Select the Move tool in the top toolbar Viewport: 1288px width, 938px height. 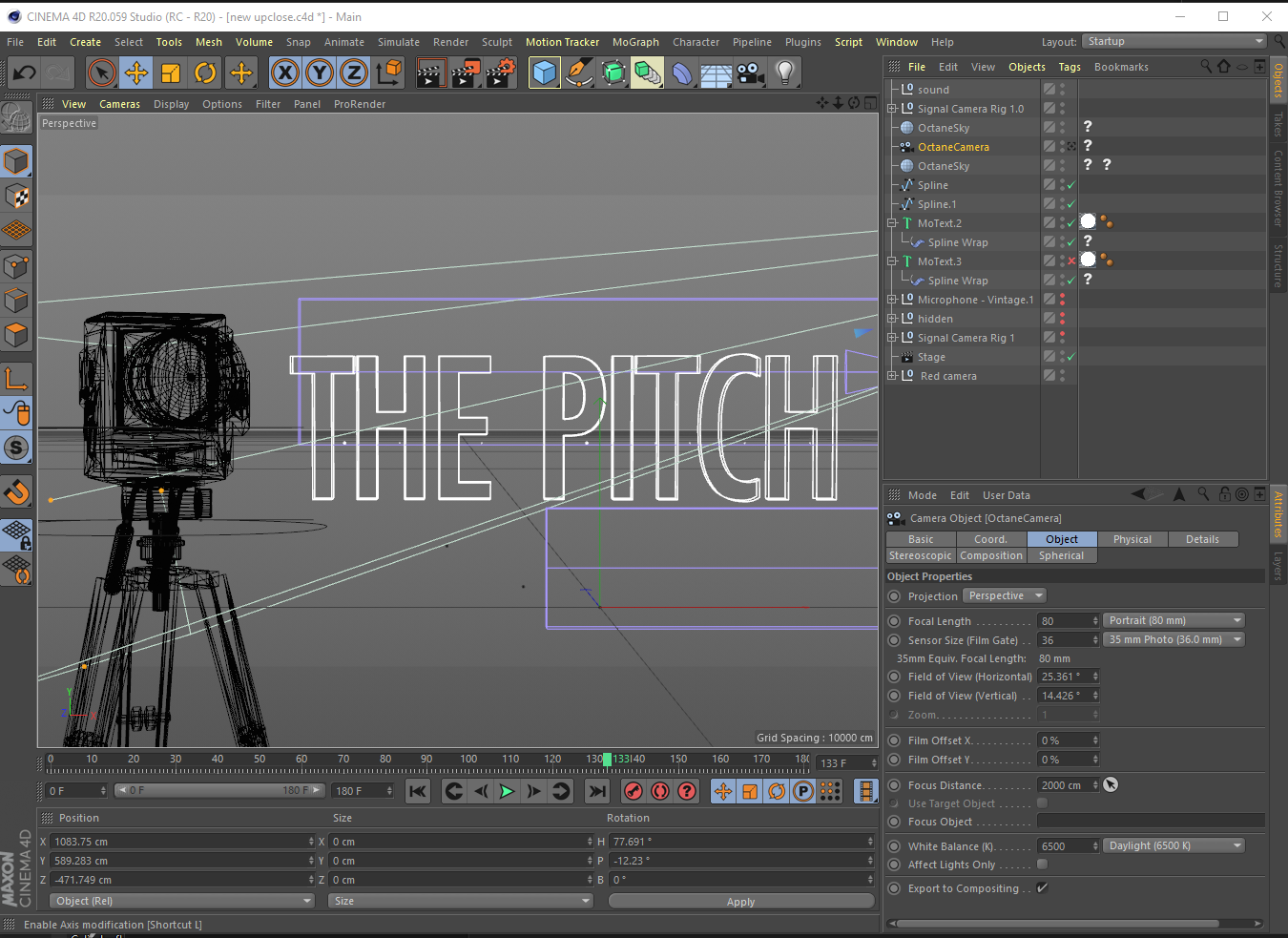136,73
